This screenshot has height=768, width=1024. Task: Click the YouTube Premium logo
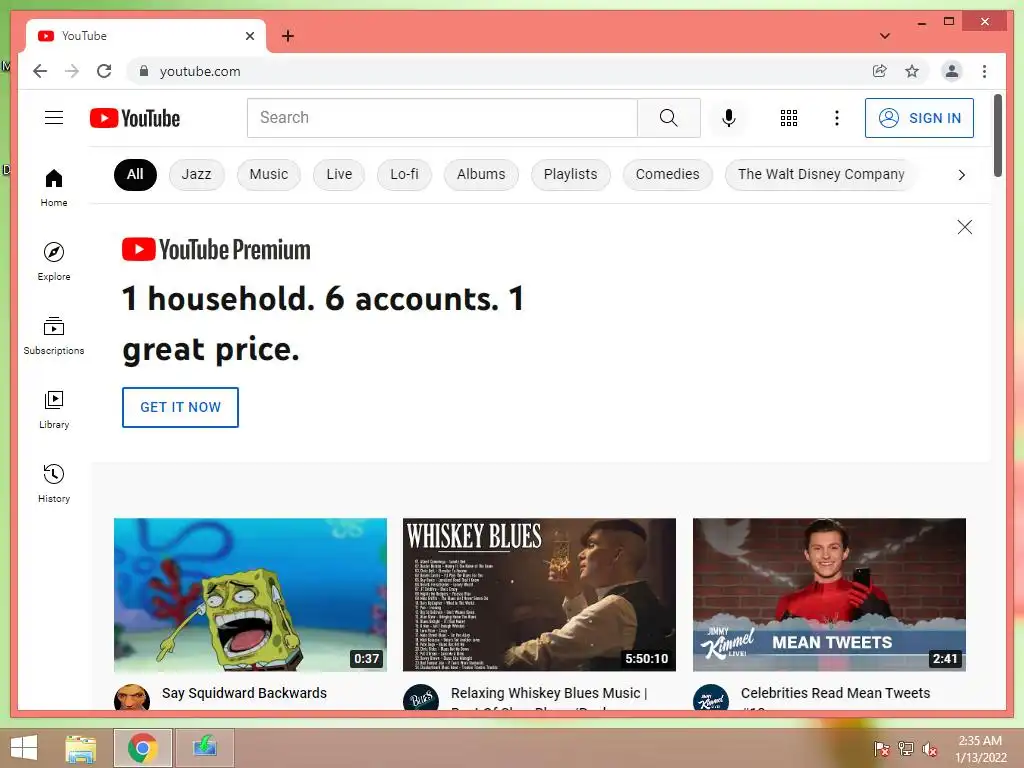tap(216, 249)
